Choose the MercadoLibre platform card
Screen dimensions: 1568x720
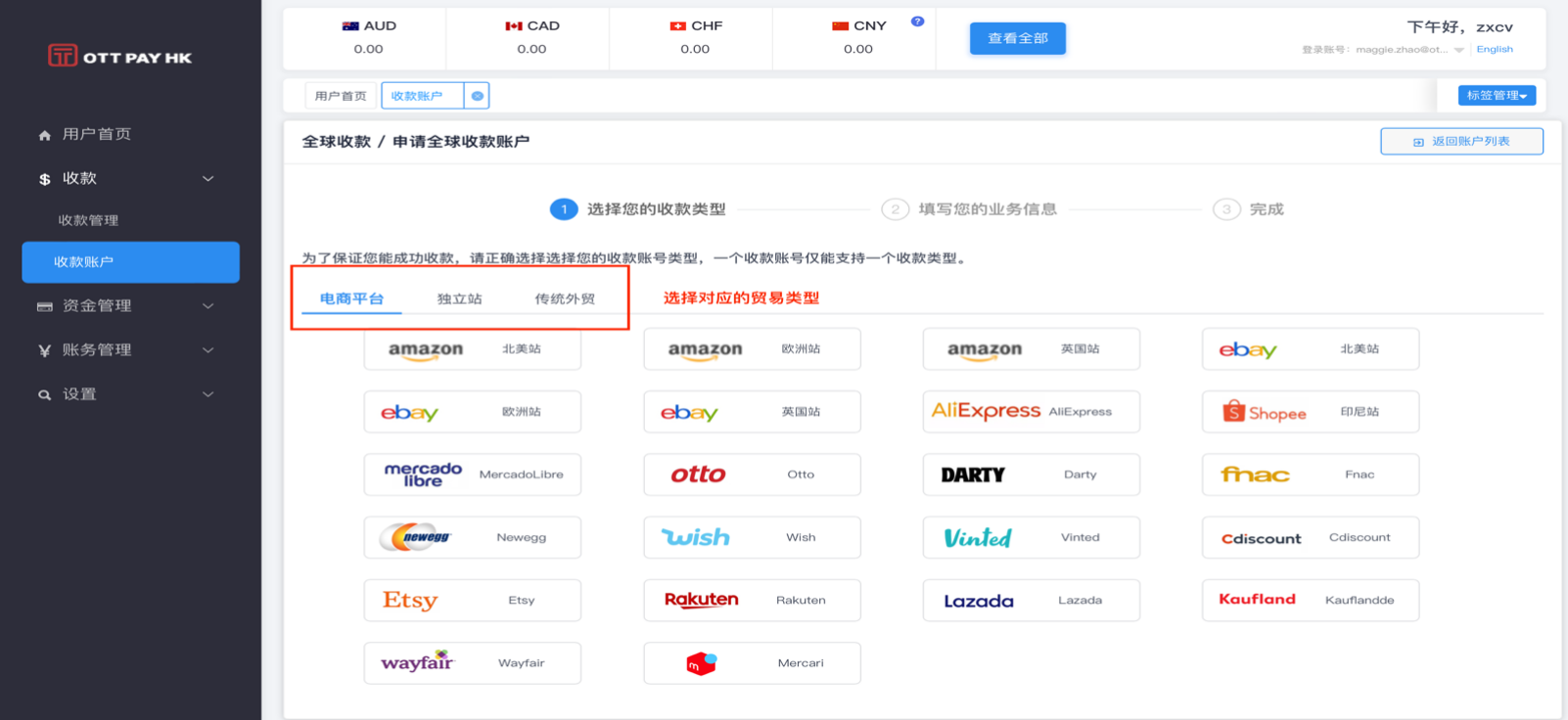click(x=472, y=474)
